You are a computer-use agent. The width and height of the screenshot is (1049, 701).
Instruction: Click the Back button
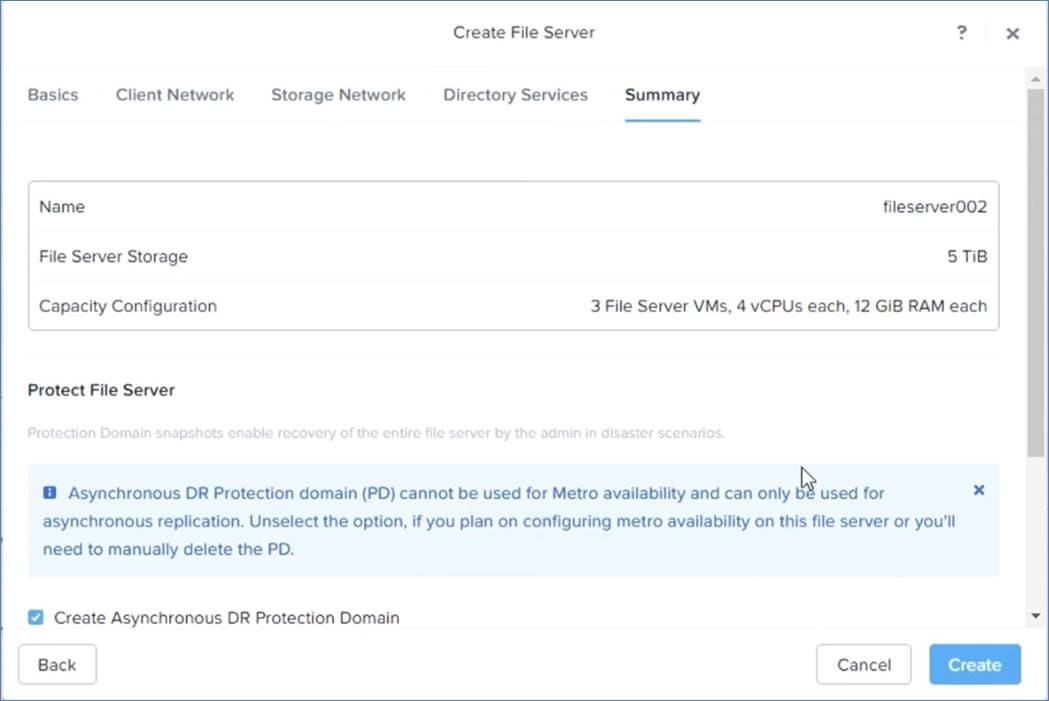coord(58,664)
